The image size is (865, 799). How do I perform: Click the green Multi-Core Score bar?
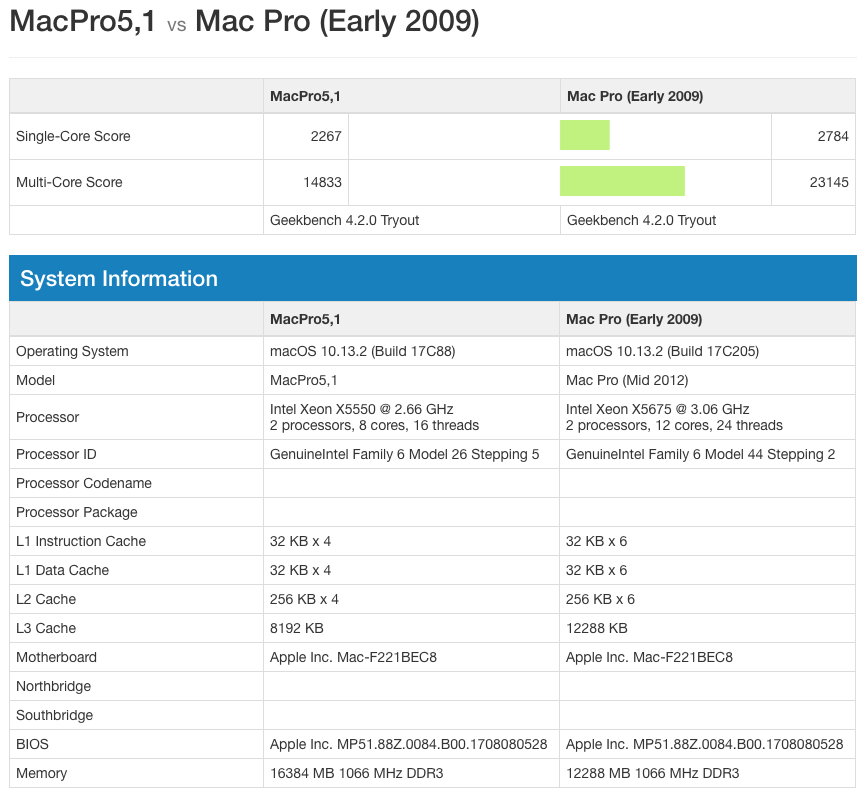pyautogui.click(x=621, y=181)
